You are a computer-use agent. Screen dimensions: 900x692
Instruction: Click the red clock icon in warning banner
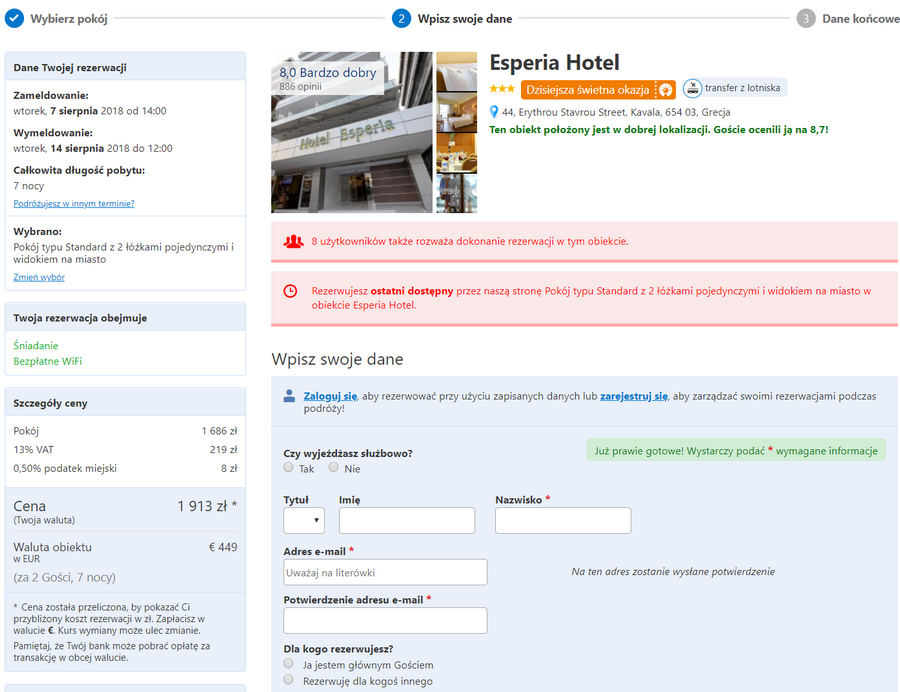pyautogui.click(x=290, y=291)
